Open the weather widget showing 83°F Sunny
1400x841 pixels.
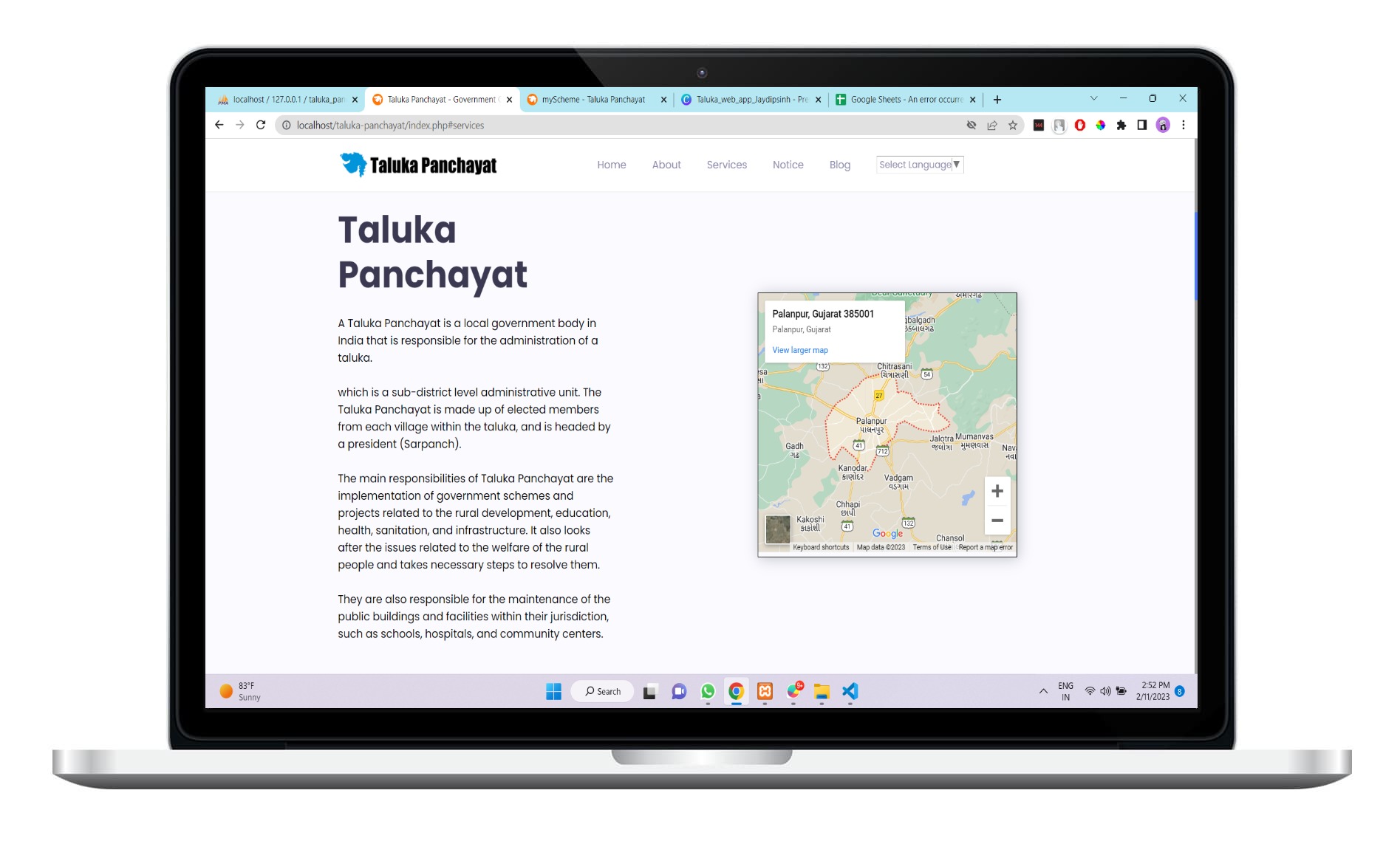coord(241,692)
